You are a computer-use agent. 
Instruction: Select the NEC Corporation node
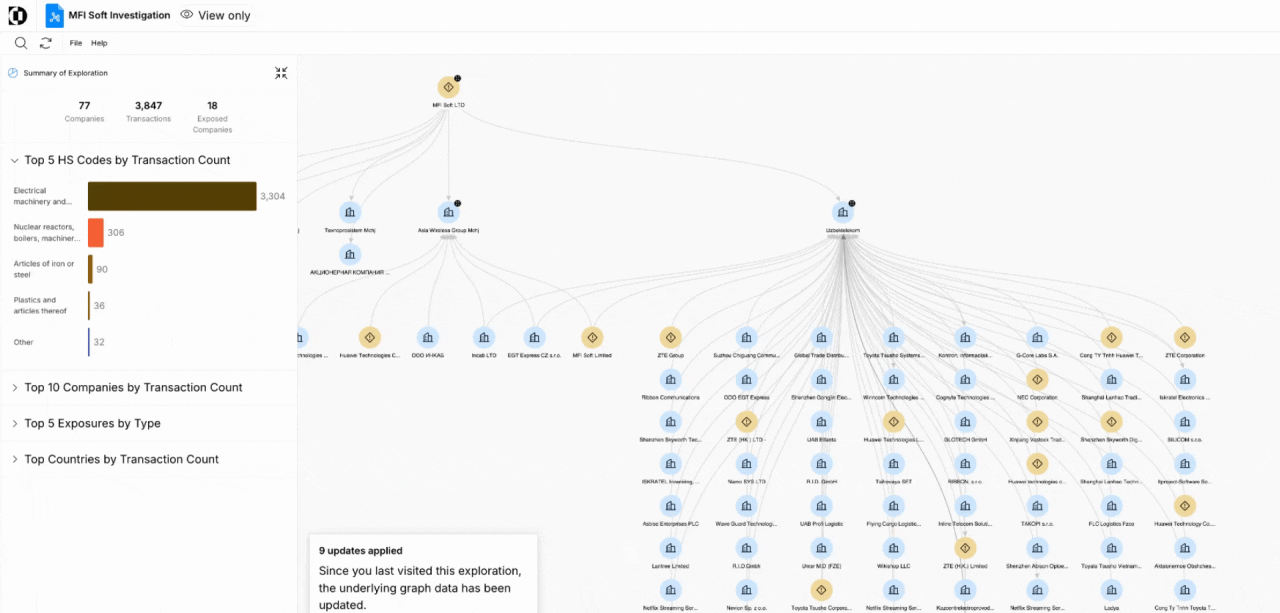pyautogui.click(x=1037, y=380)
